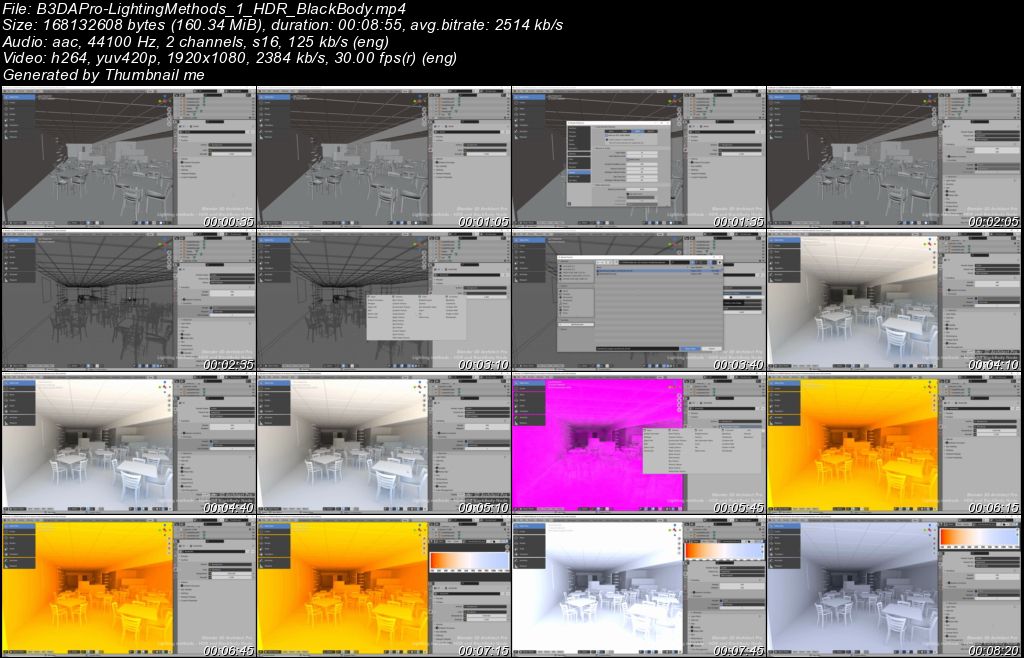Pick the Cursor tool in 00:01:05 thumbnail
Screen dimensions: 1024x658
[266, 103]
